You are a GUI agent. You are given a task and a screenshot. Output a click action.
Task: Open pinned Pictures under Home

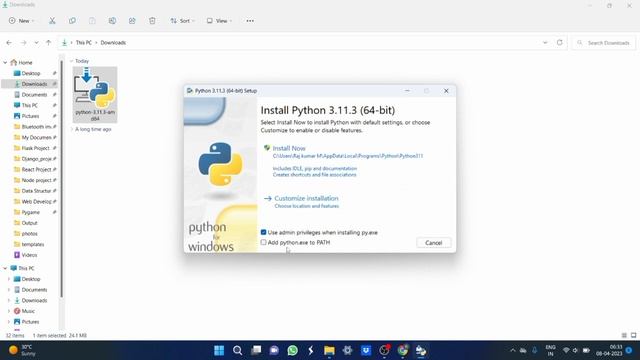coord(30,116)
